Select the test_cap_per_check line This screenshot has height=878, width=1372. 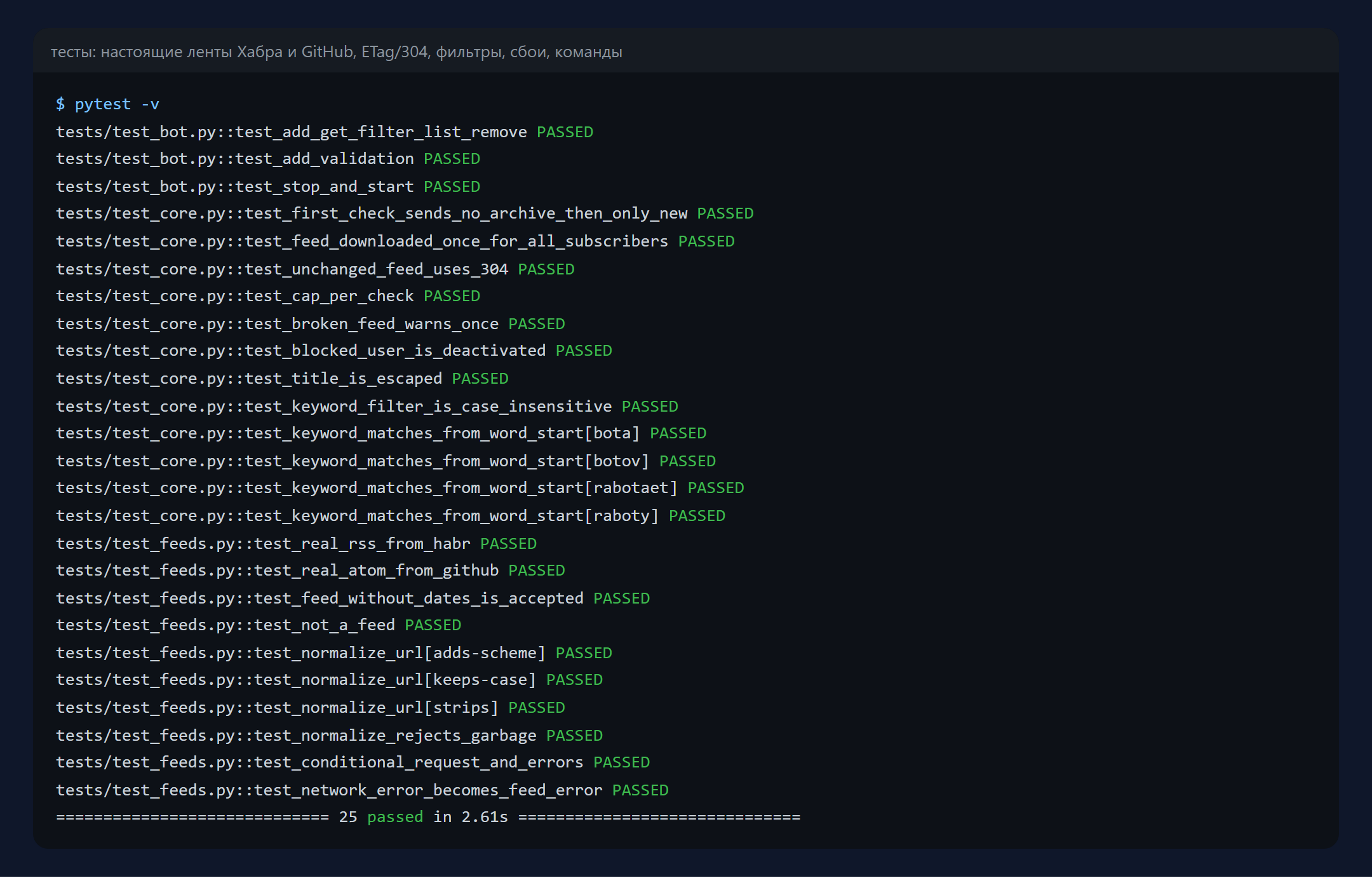click(268, 296)
